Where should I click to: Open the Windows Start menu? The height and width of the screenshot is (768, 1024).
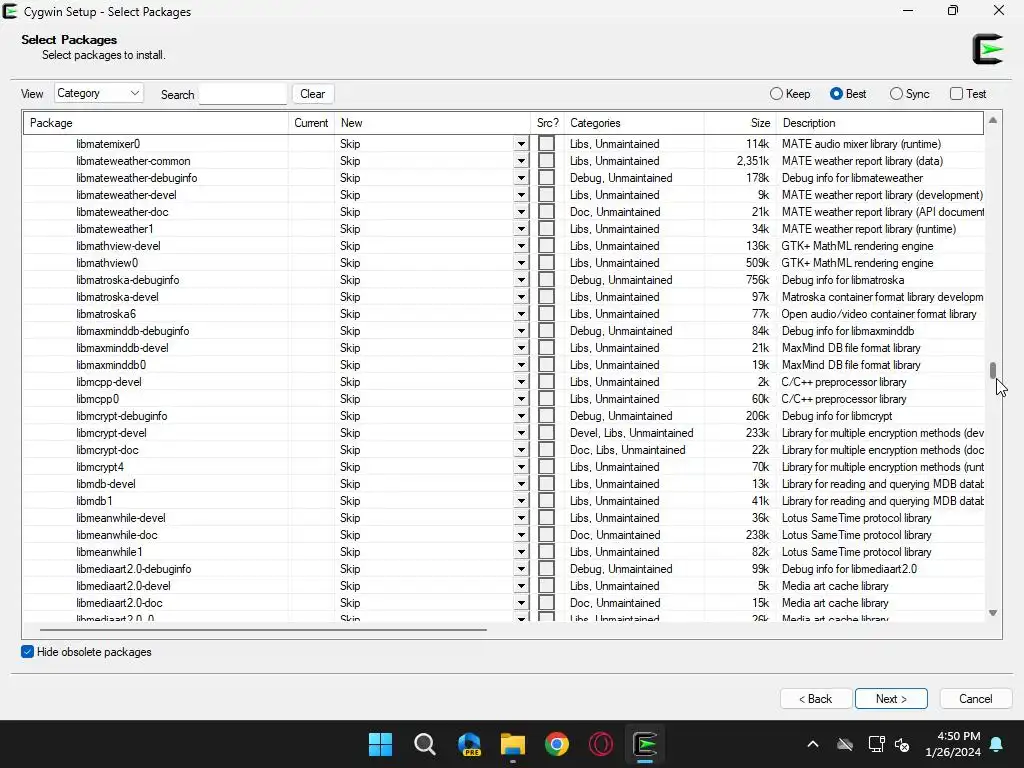[x=380, y=744]
